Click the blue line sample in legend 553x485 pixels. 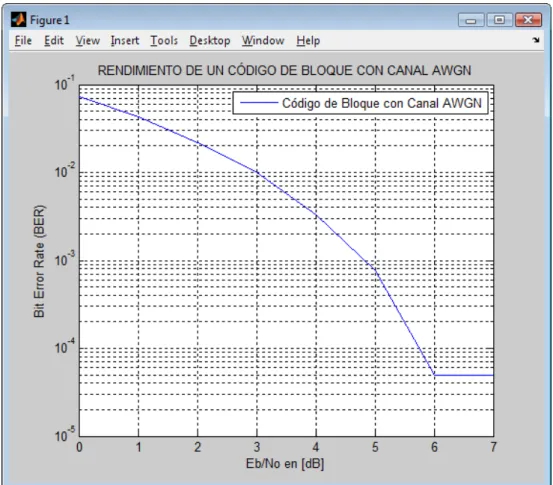[x=259, y=103]
